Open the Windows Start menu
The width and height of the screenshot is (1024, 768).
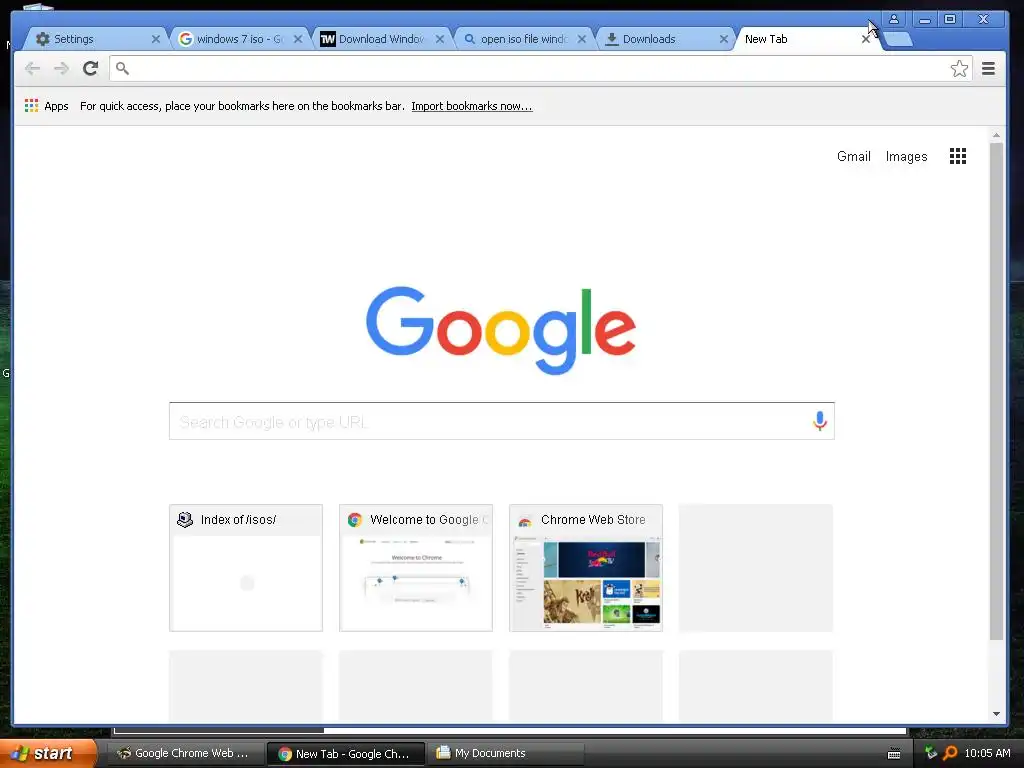48,753
